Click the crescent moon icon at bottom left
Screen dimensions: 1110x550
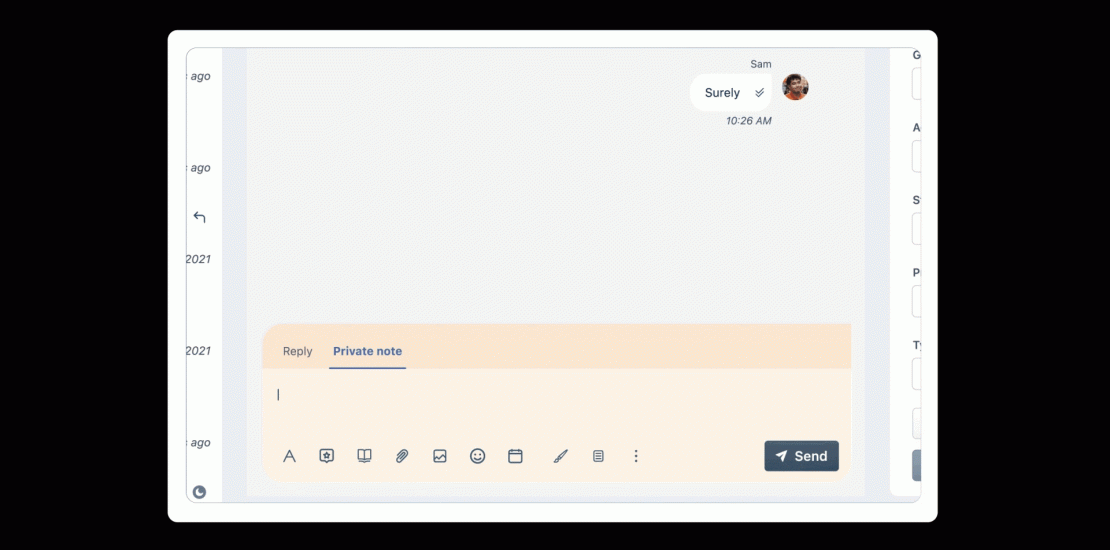coord(200,492)
